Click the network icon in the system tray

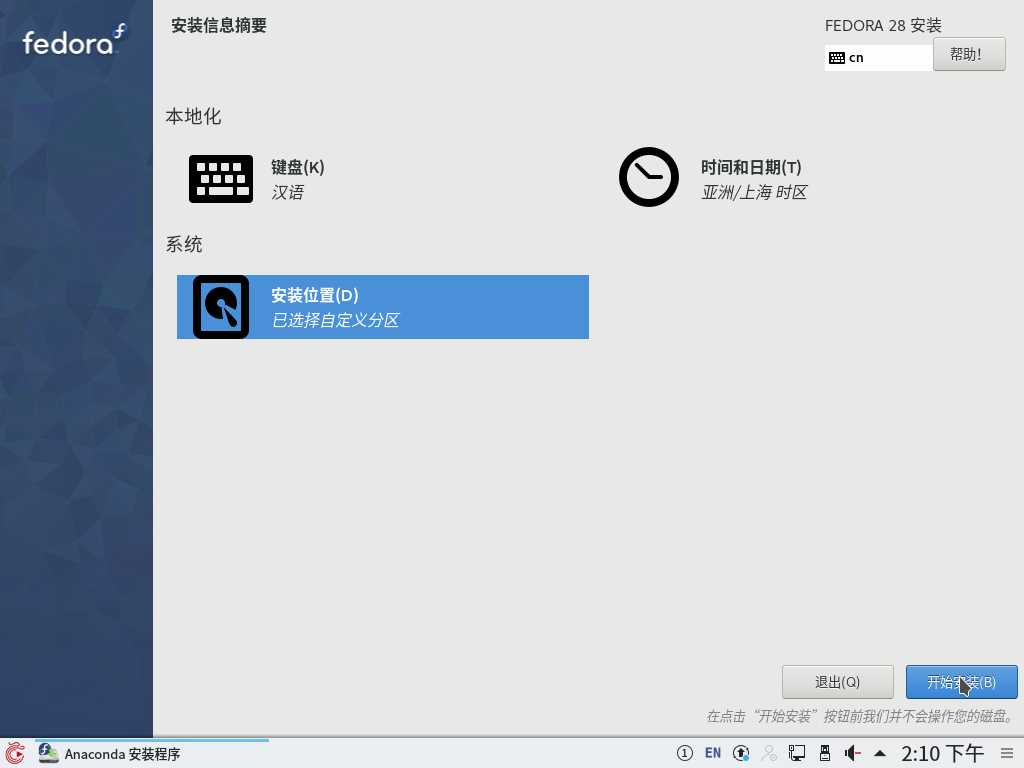point(796,752)
